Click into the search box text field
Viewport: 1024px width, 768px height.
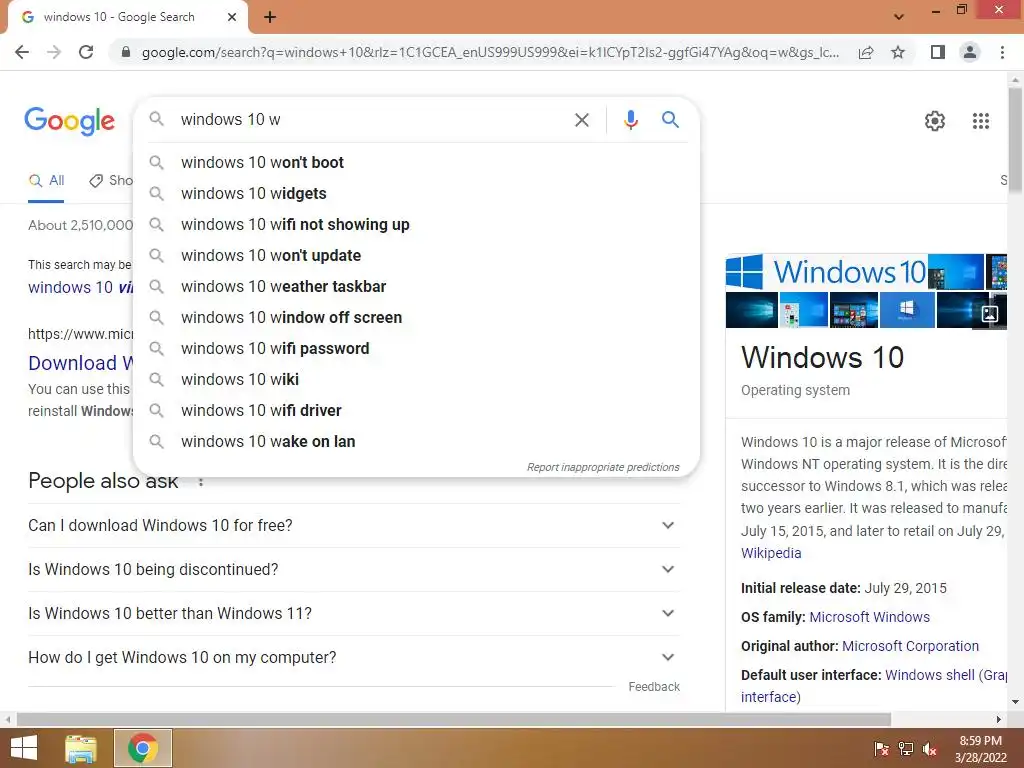click(x=372, y=120)
